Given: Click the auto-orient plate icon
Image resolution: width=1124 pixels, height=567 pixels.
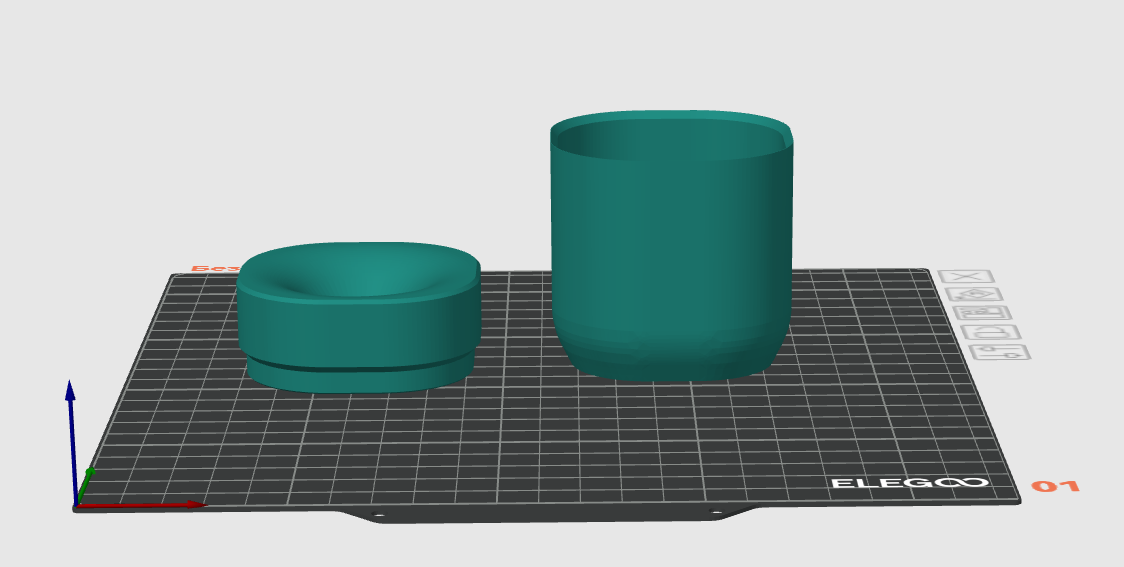Looking at the screenshot, I should (974, 295).
